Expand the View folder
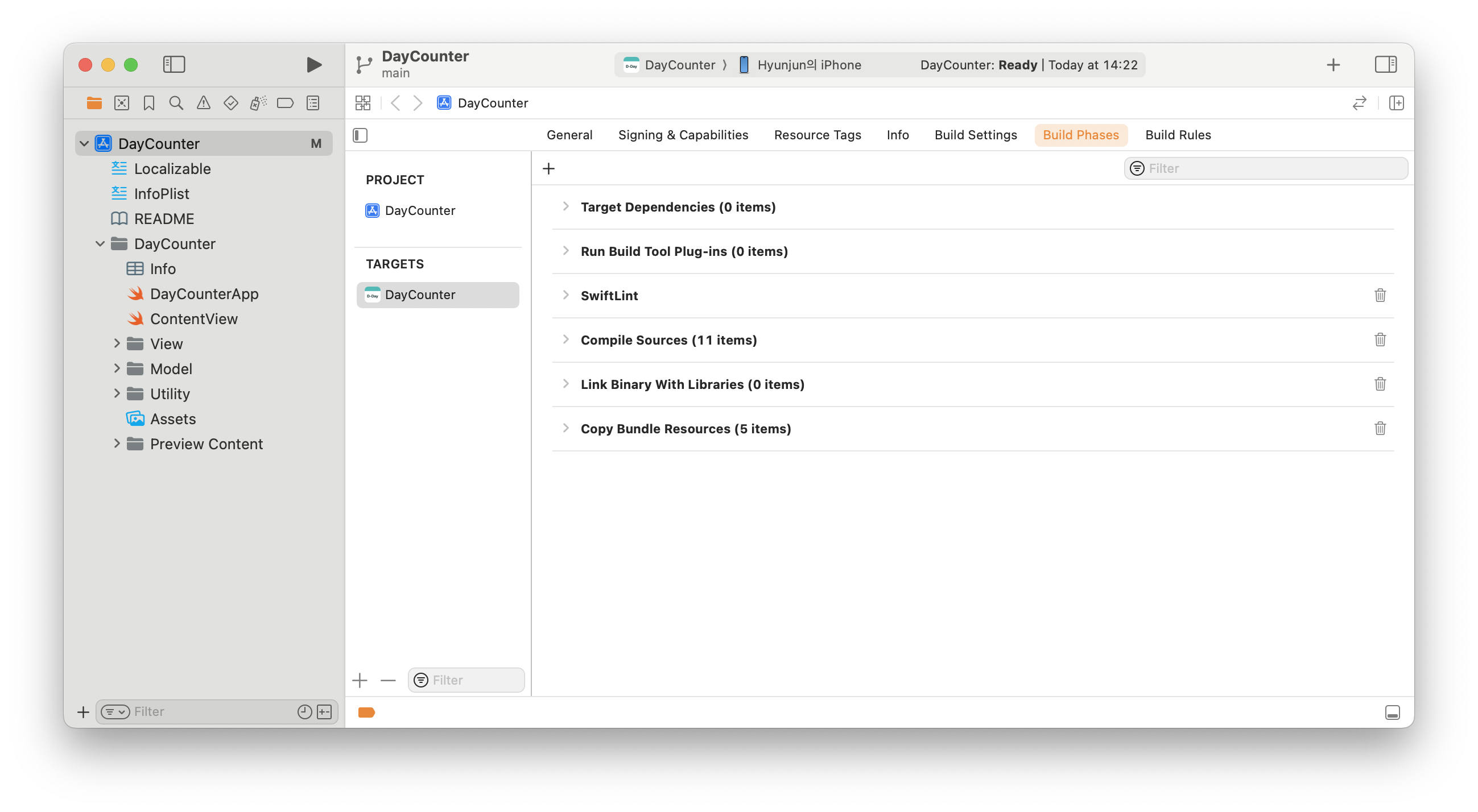1478x812 pixels. 117,343
